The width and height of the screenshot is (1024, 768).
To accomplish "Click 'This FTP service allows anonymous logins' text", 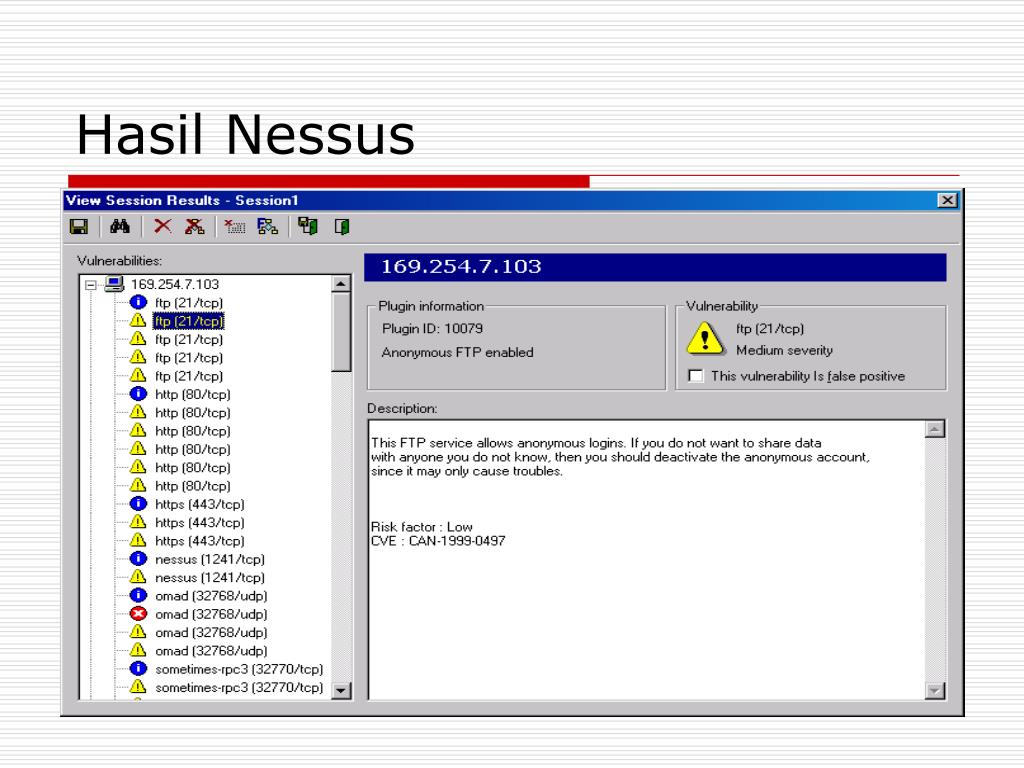I will point(499,443).
